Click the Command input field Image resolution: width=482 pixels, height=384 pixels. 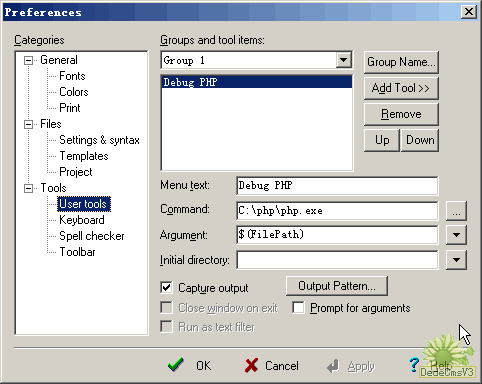coord(337,211)
